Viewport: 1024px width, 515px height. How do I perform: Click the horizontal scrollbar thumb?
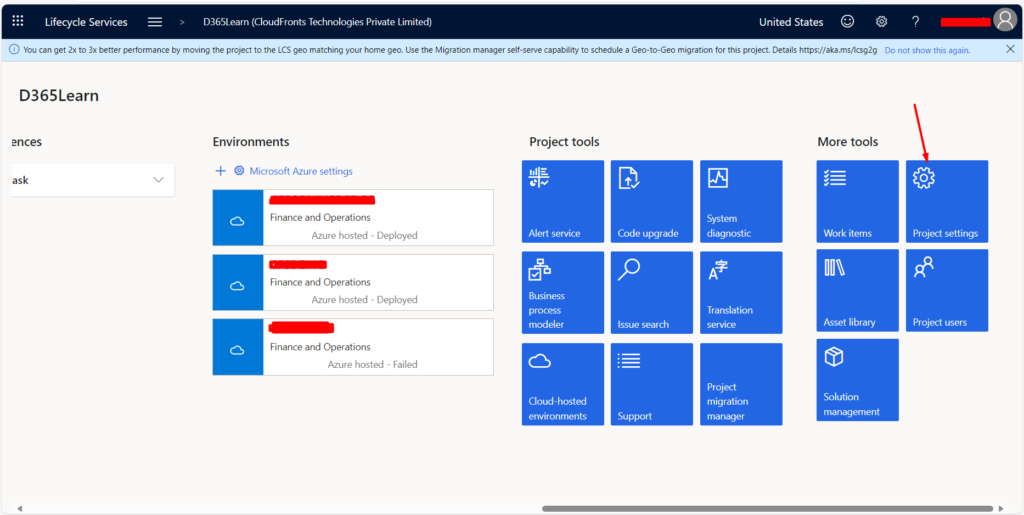tap(768, 508)
